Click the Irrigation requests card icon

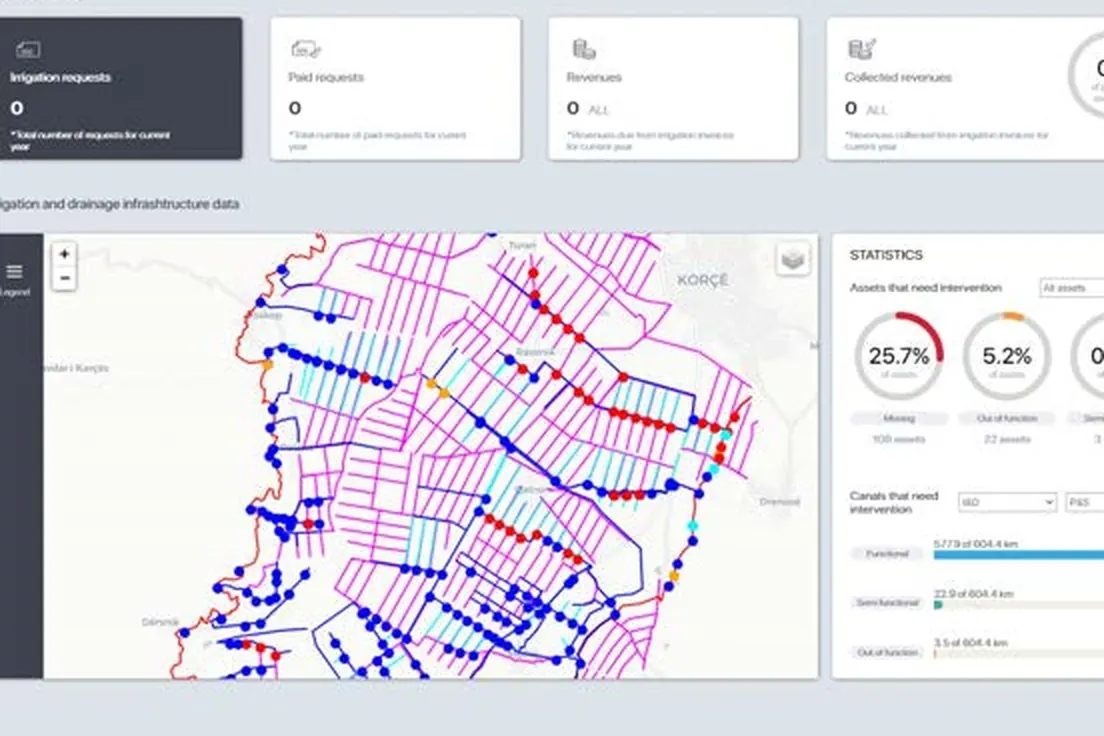point(27,50)
